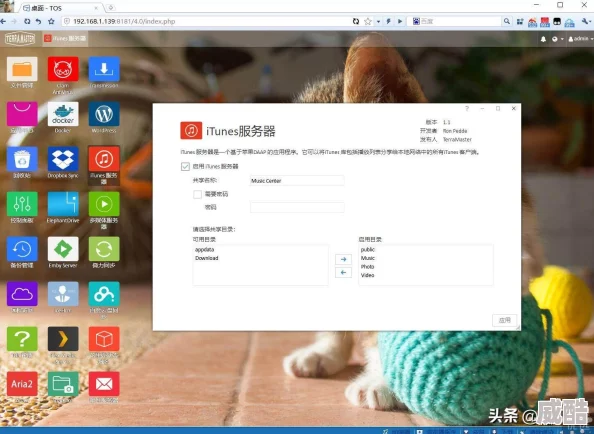Click the TerraMaster logo in the top bar
Screen dimensions: 594x434
[x=20, y=39]
